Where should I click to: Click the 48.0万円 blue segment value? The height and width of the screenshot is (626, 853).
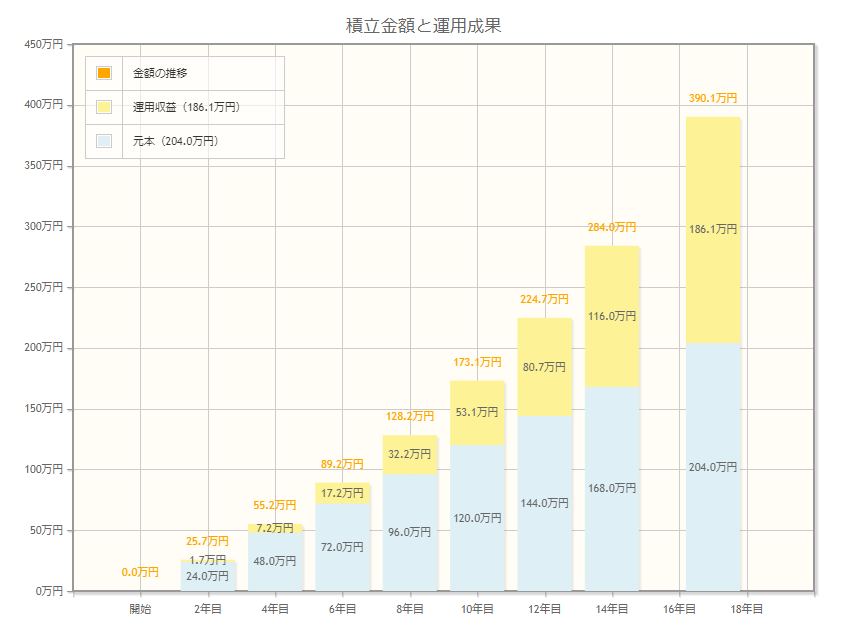(x=275, y=561)
